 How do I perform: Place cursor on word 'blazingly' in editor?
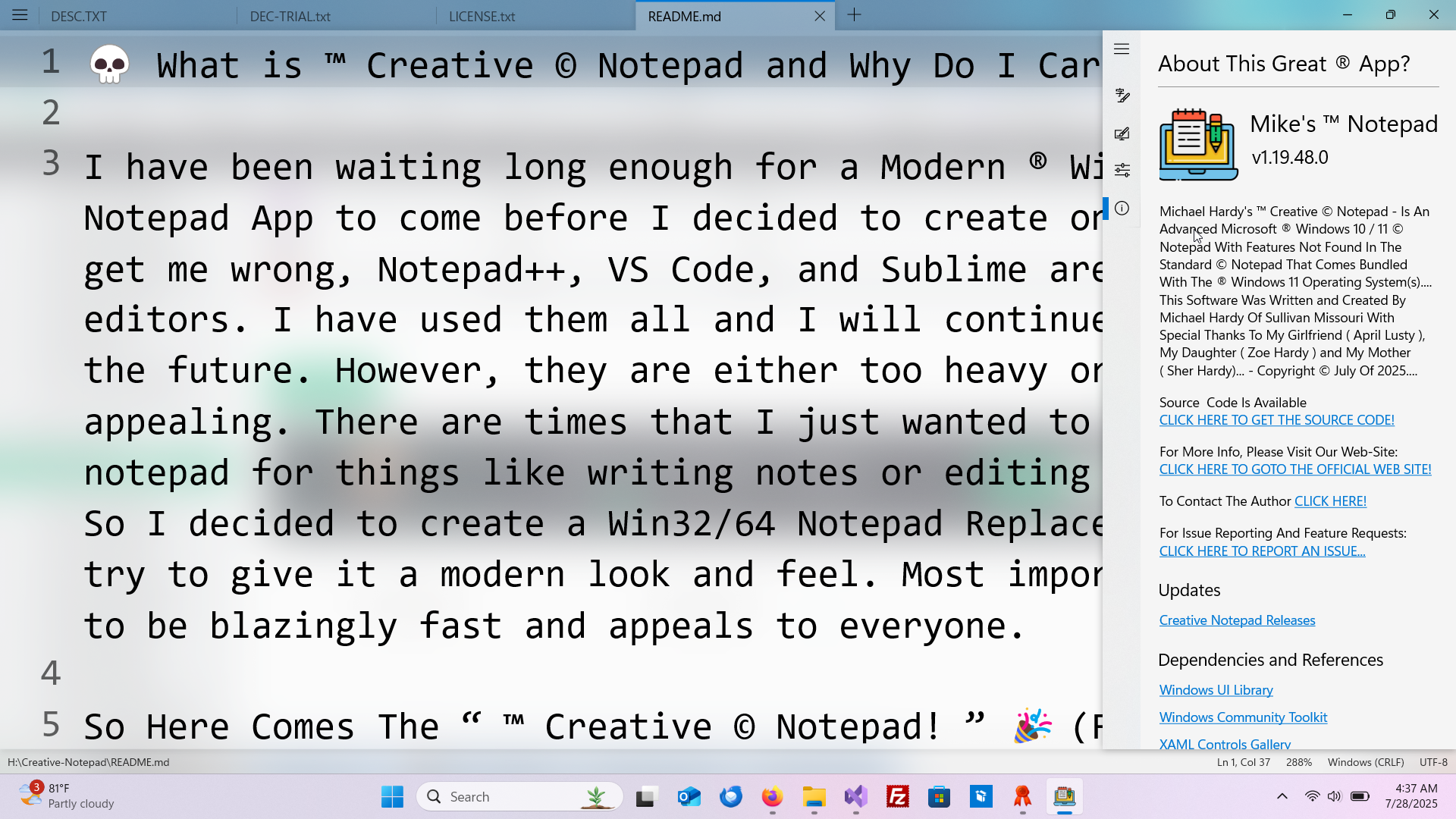[303, 626]
